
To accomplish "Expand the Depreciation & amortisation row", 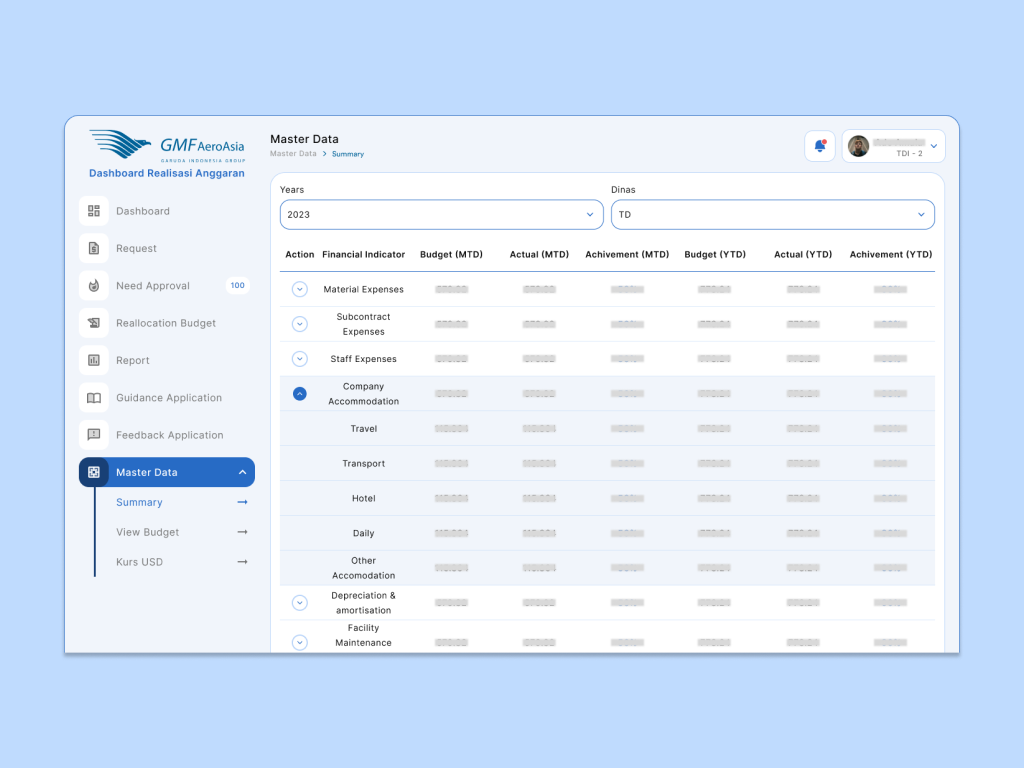I will pyautogui.click(x=299, y=603).
